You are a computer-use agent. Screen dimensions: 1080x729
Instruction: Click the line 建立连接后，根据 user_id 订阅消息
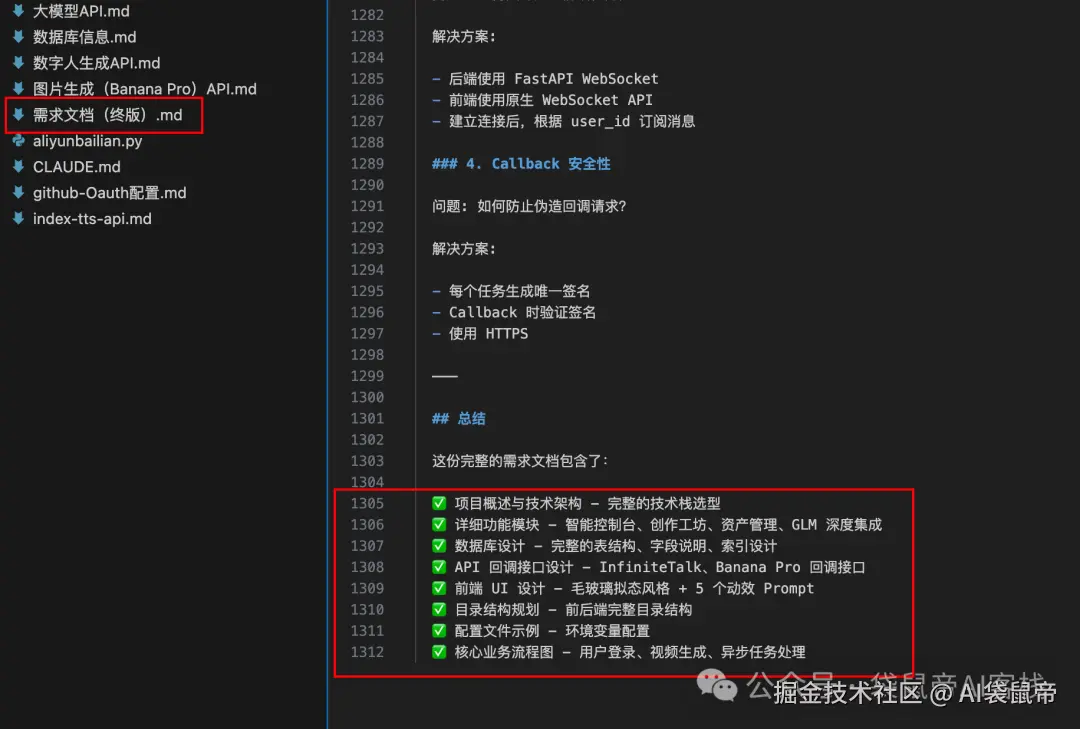(x=572, y=121)
